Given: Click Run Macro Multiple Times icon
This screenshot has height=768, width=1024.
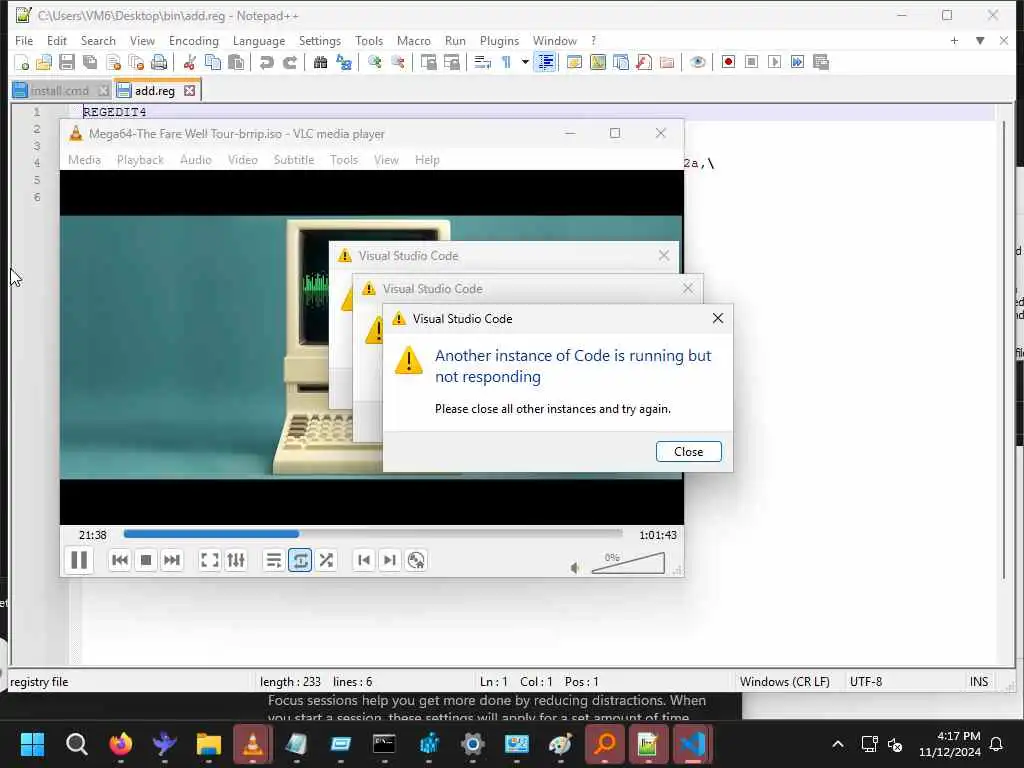Looking at the screenshot, I should coord(797,62).
